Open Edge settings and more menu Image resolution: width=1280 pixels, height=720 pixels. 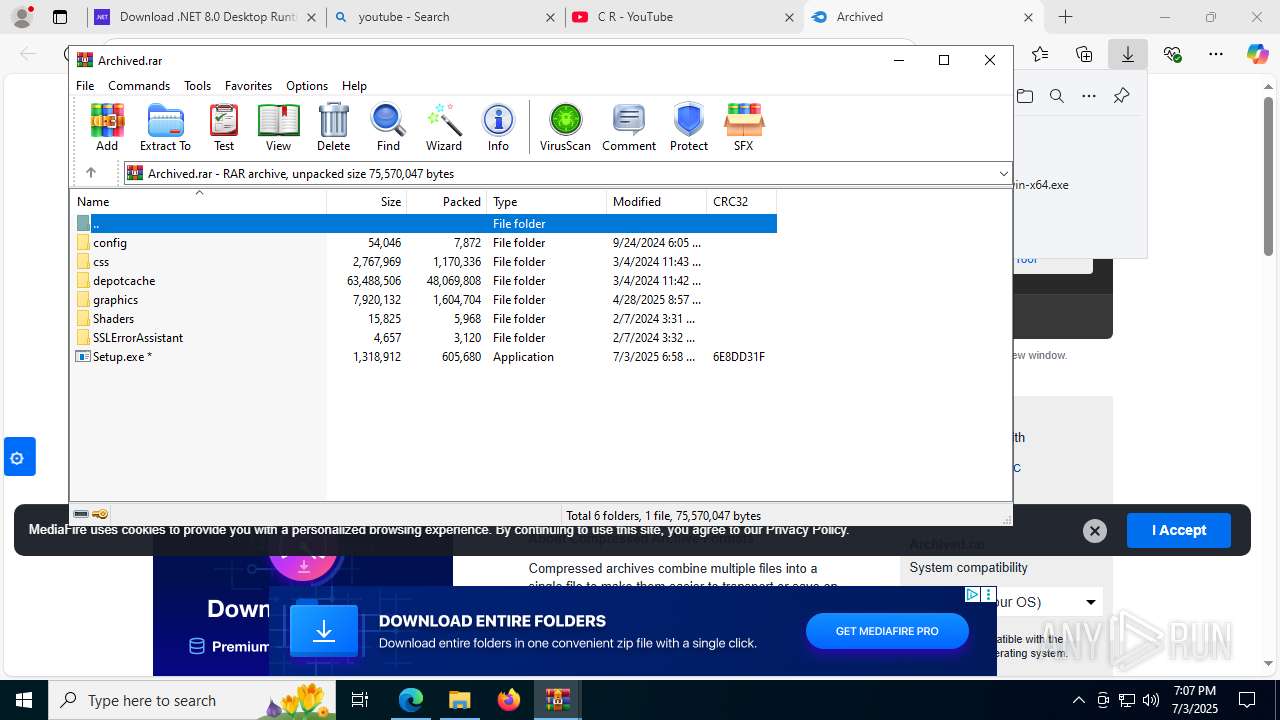click(1216, 54)
